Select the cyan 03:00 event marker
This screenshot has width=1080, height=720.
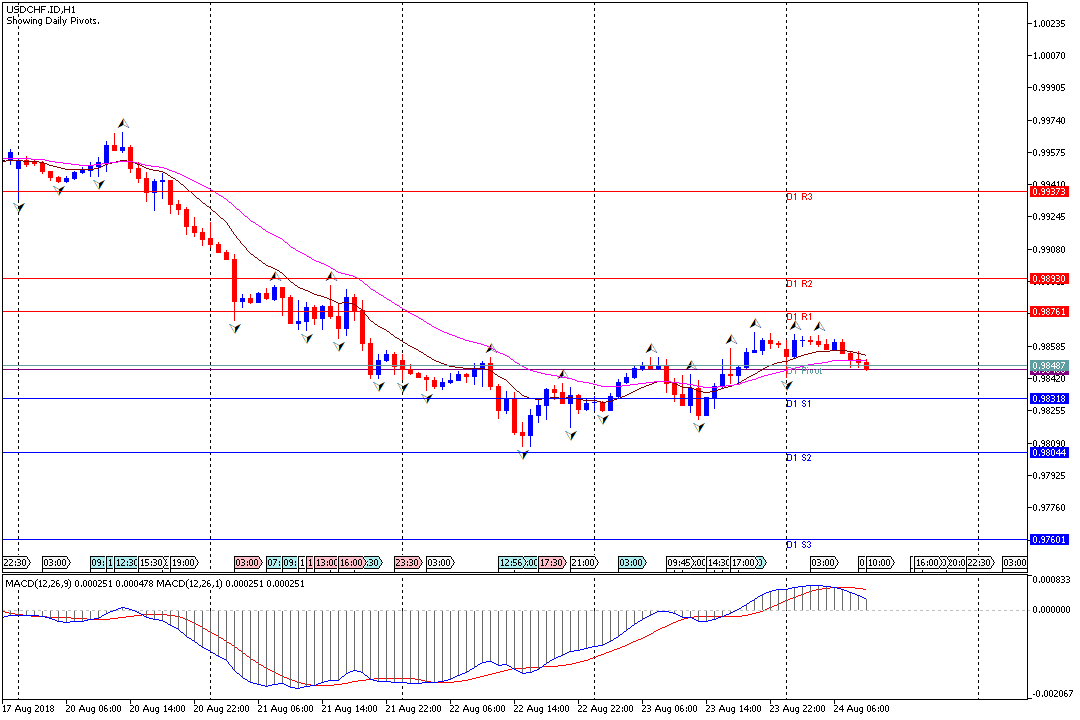pos(632,563)
